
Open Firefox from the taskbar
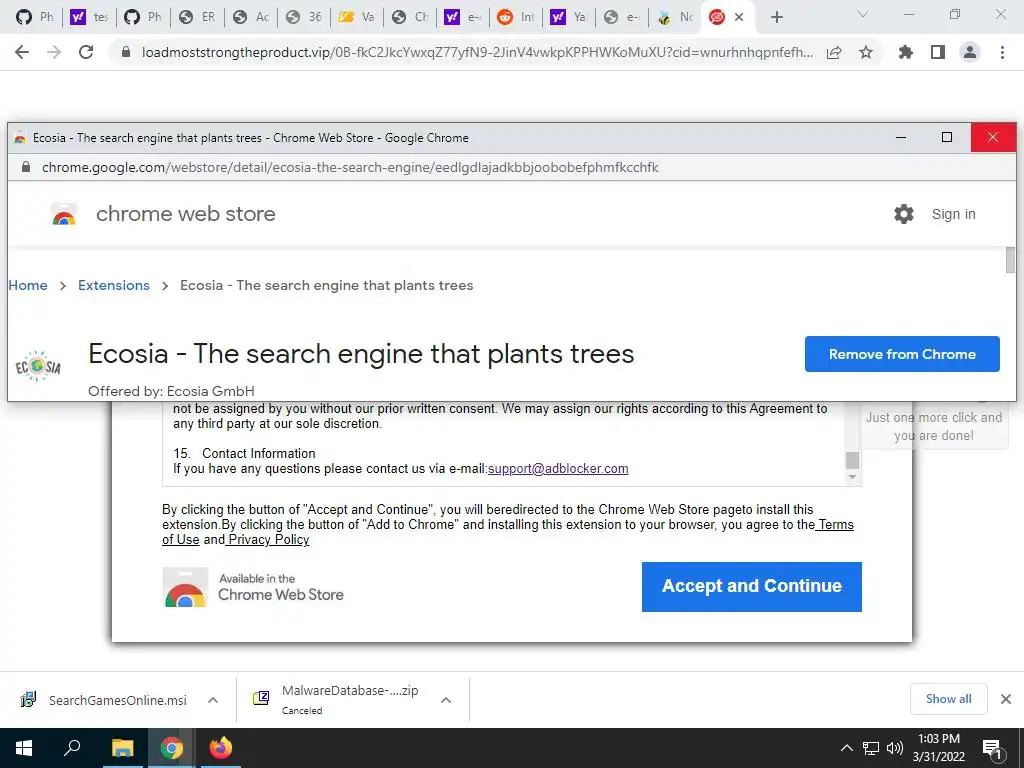[x=221, y=748]
